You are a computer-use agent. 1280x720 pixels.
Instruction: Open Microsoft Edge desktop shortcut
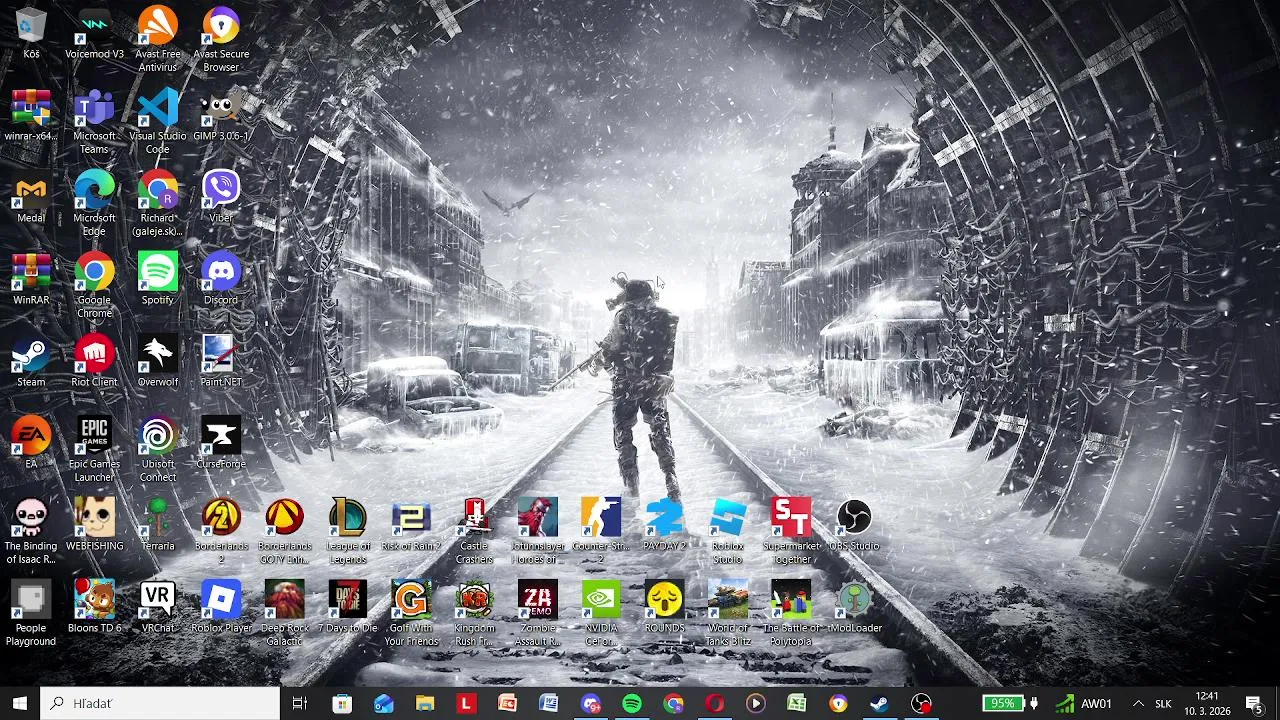click(94, 203)
